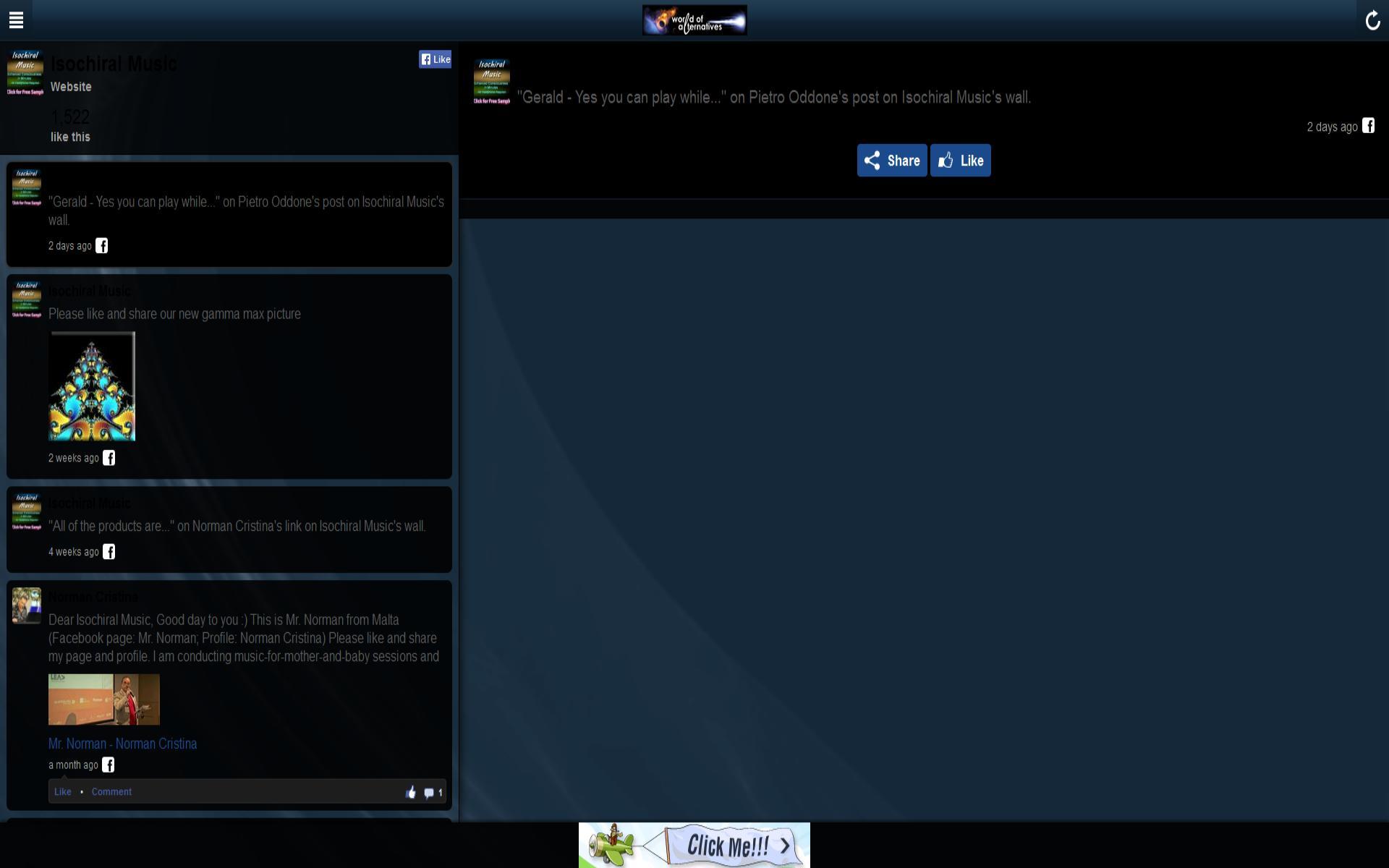Screen dimensions: 1389x868
Task: Refresh the page with the reload icon
Action: tap(1373, 20)
